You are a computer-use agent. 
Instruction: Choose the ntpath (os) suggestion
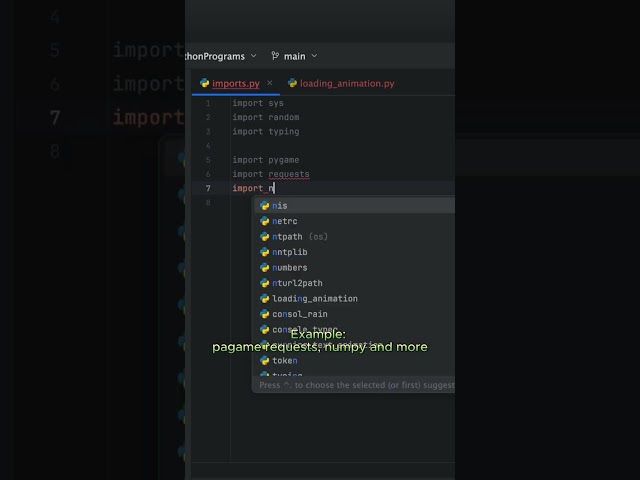click(x=355, y=236)
